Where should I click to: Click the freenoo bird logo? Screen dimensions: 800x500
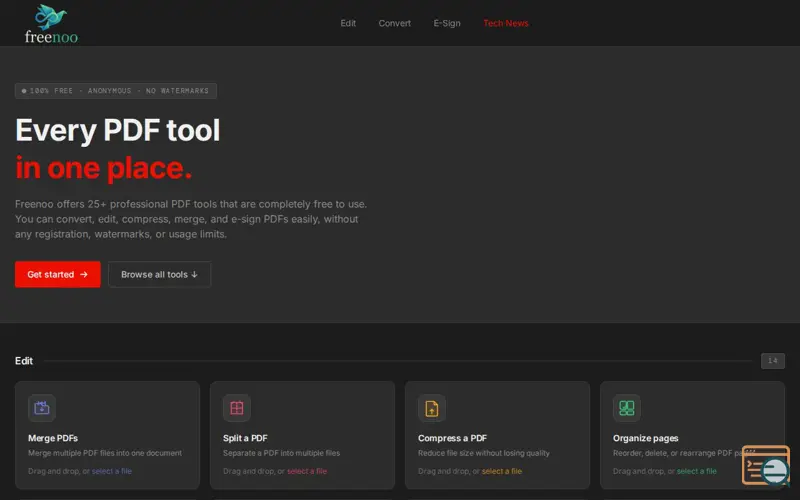click(51, 23)
